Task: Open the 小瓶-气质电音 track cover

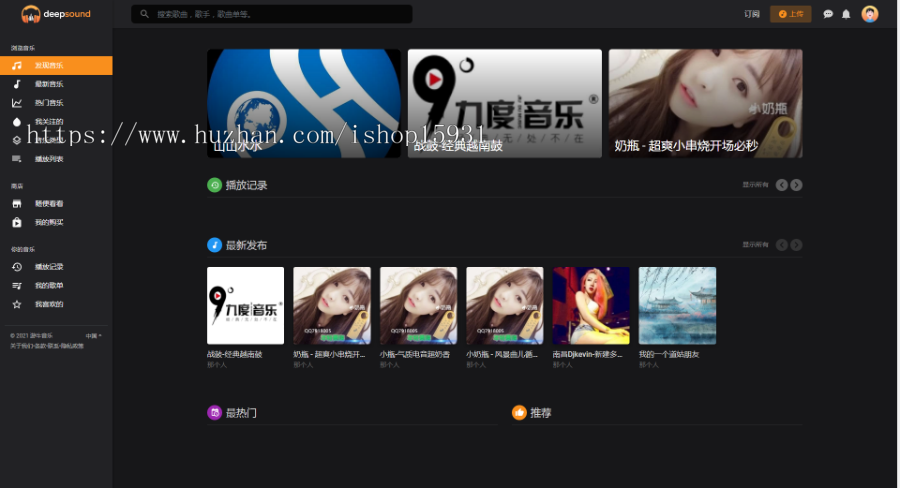Action: click(x=418, y=305)
